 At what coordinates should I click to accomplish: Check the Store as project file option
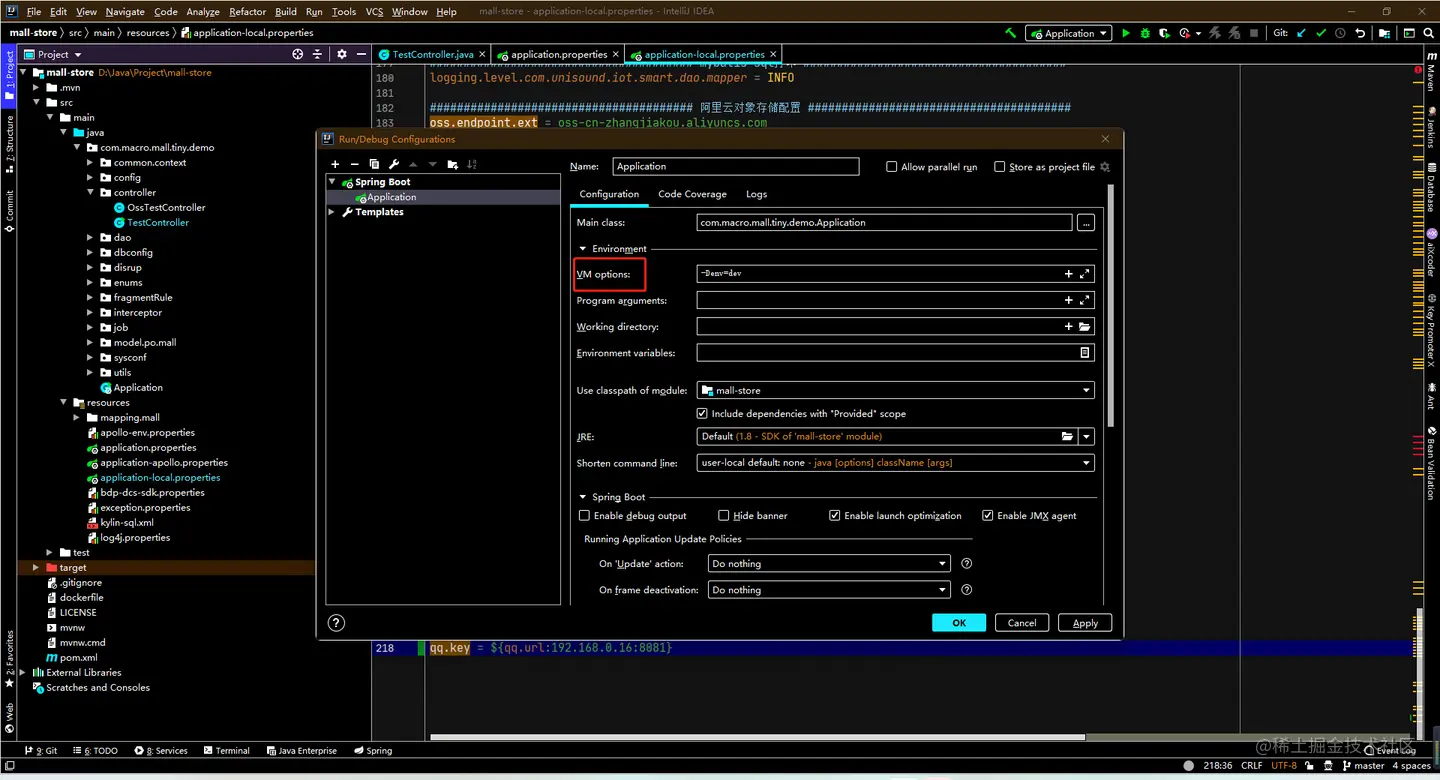pyautogui.click(x=999, y=167)
